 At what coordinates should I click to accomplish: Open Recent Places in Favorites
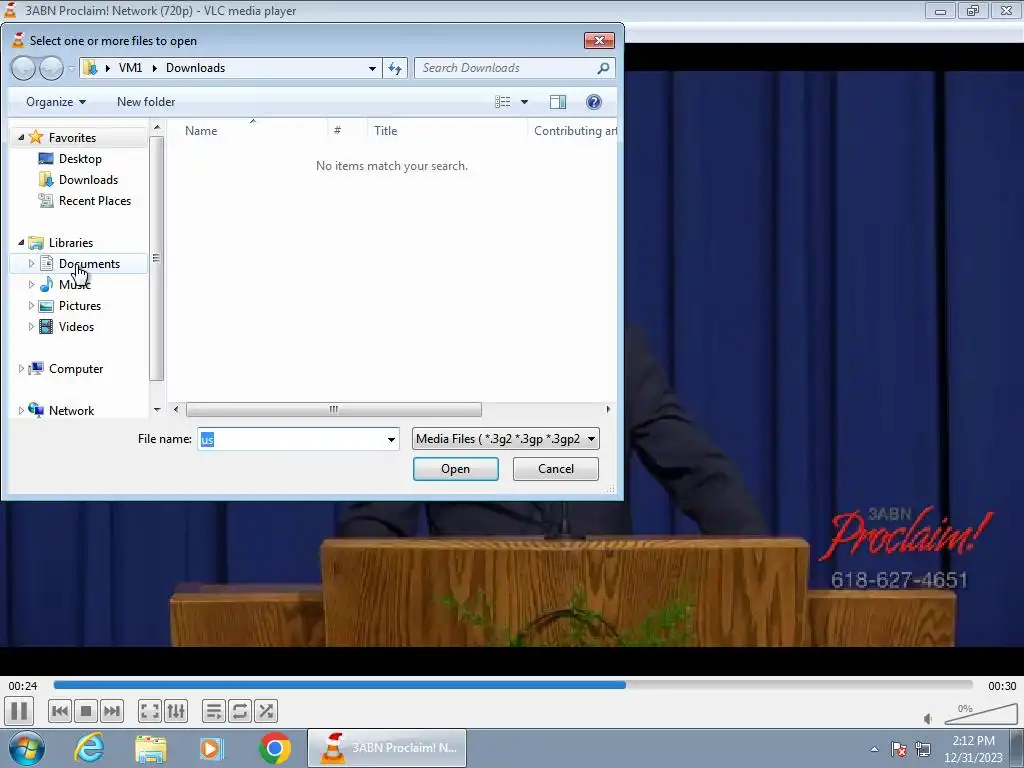(94, 200)
